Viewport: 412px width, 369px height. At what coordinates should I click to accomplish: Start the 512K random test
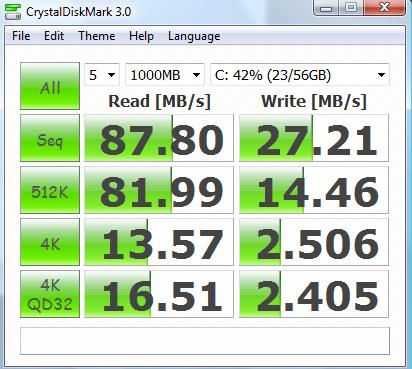coord(50,190)
